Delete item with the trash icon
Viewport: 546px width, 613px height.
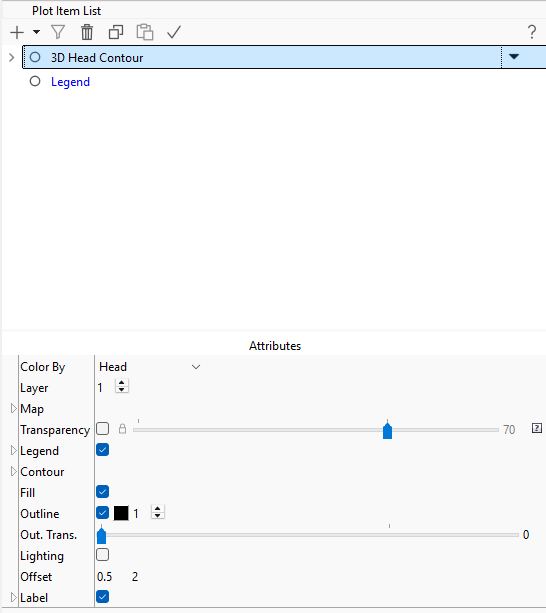pos(87,32)
